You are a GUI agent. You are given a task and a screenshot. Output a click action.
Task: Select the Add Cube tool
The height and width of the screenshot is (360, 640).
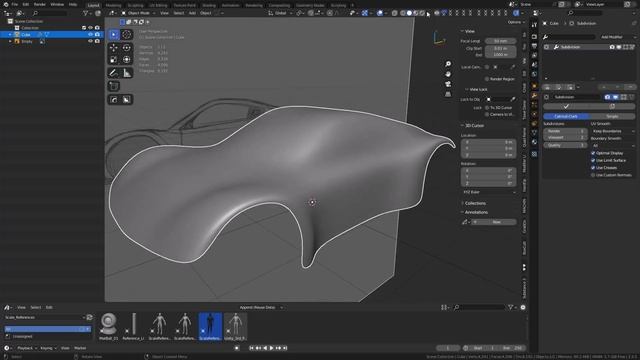point(114,86)
